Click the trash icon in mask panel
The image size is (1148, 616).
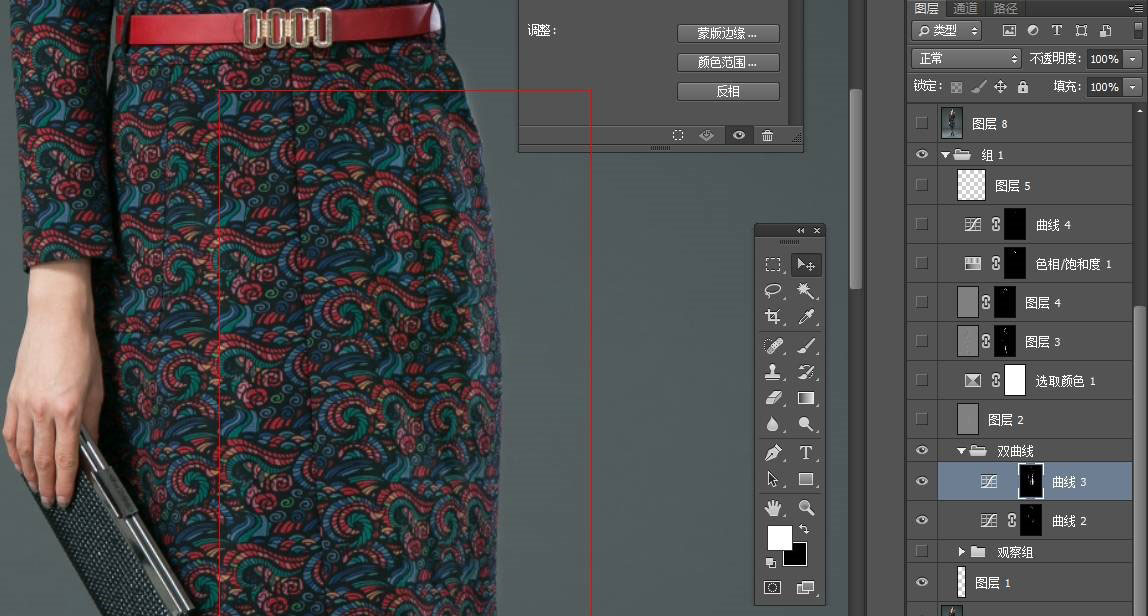[767, 136]
